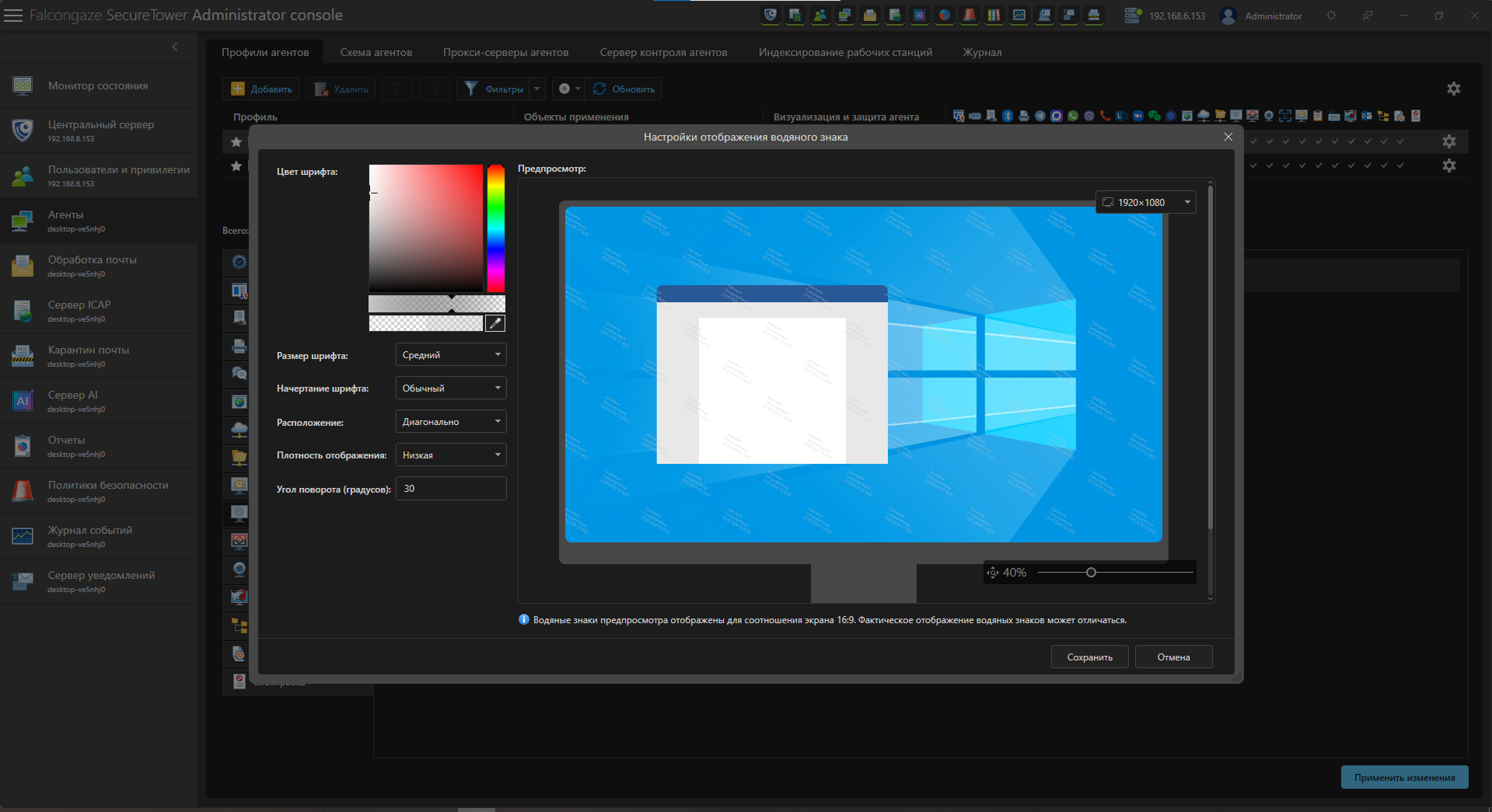Open the Agents monitor icon in top toolbar
The image size is (1492, 812).
click(845, 15)
